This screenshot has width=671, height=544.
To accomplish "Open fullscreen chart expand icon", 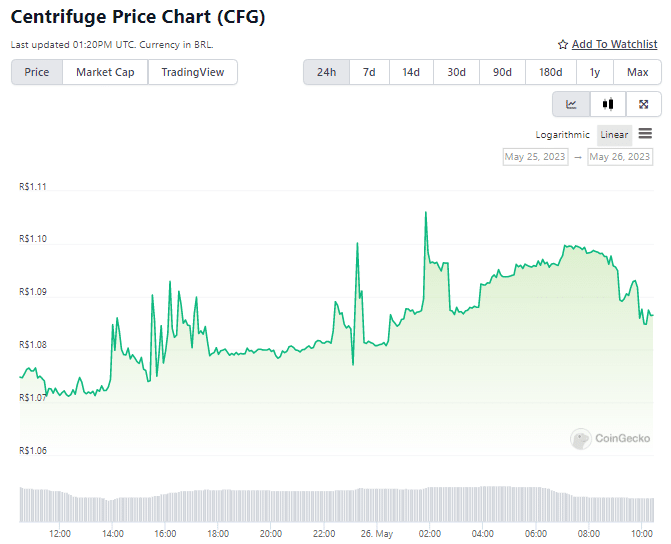I will tap(643, 104).
